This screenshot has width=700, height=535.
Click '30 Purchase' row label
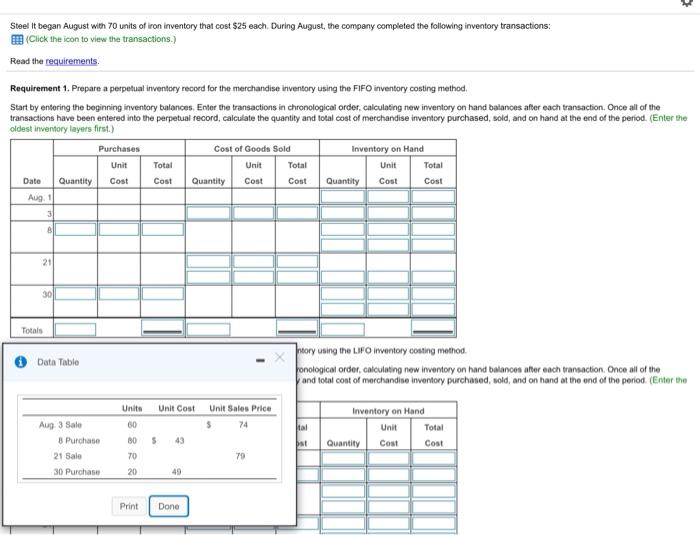click(76, 472)
